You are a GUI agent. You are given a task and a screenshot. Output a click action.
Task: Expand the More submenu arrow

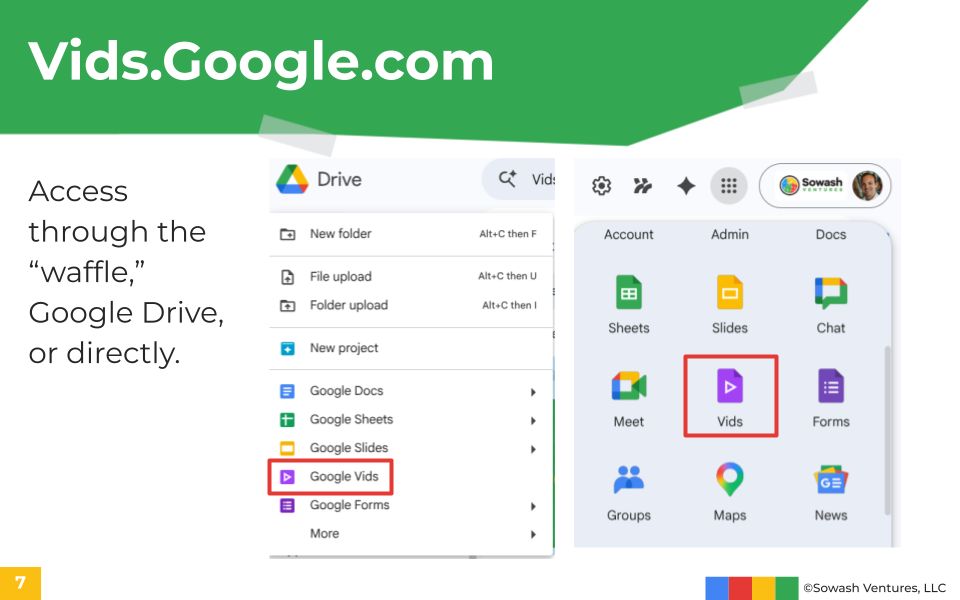pyautogui.click(x=533, y=534)
